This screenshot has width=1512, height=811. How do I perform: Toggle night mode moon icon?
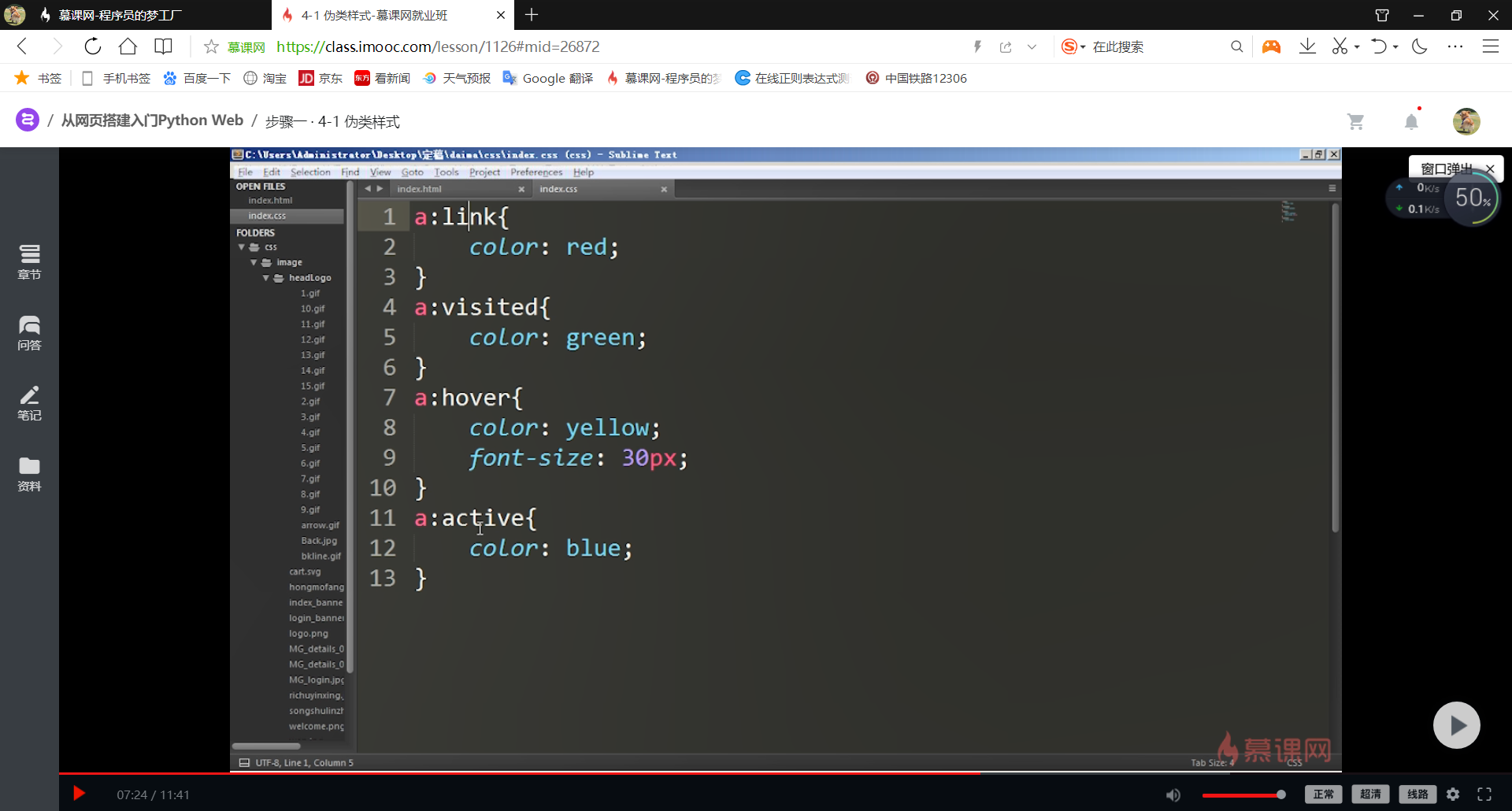(1420, 46)
